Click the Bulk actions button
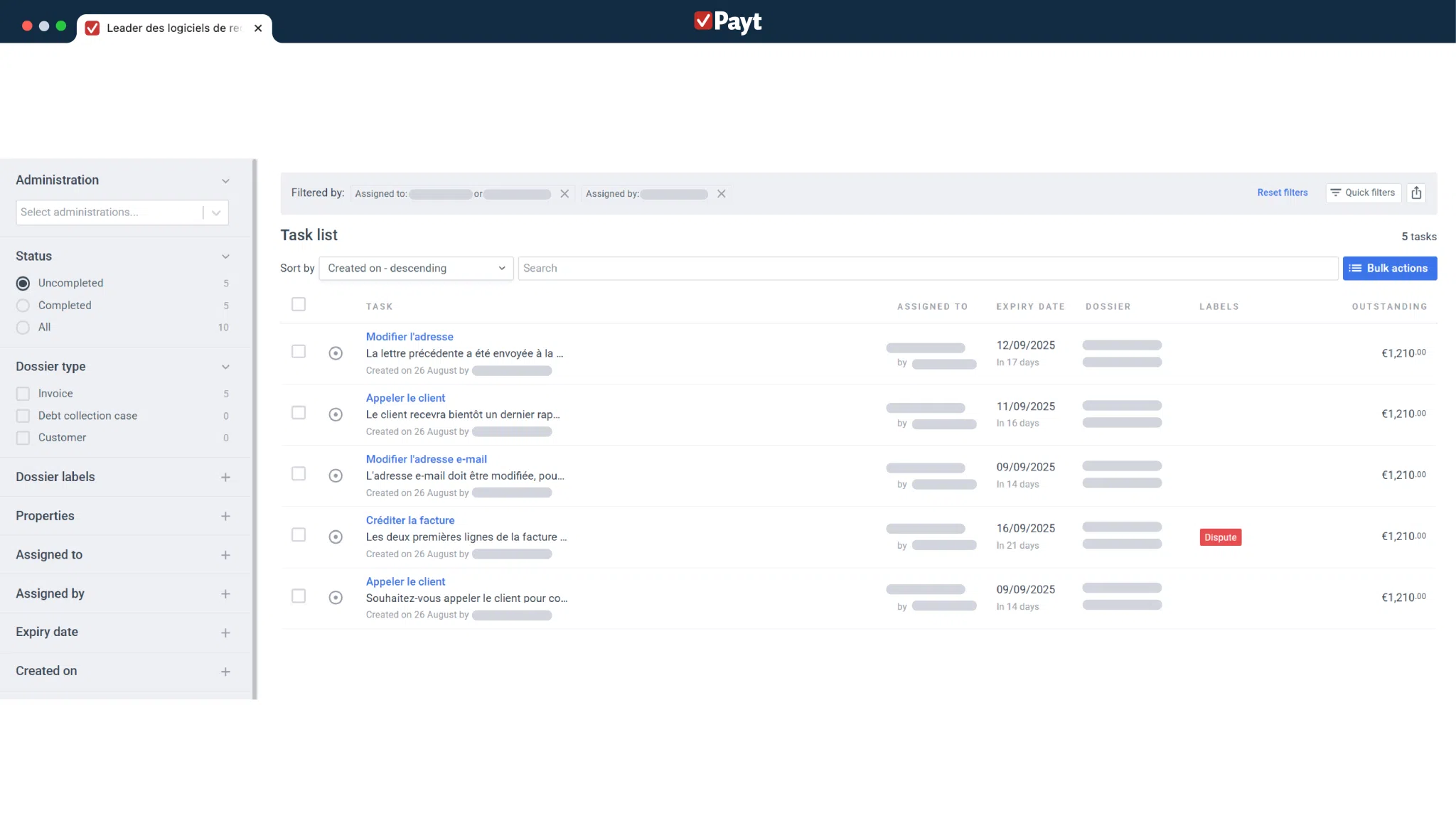Screen dimensions: 1456x818 point(1389,268)
